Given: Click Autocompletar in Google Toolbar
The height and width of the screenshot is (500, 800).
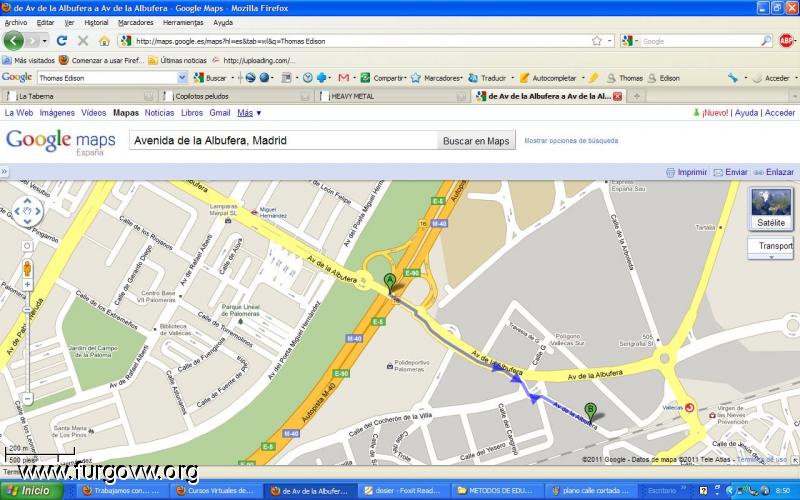Looking at the screenshot, I should click(548, 78).
